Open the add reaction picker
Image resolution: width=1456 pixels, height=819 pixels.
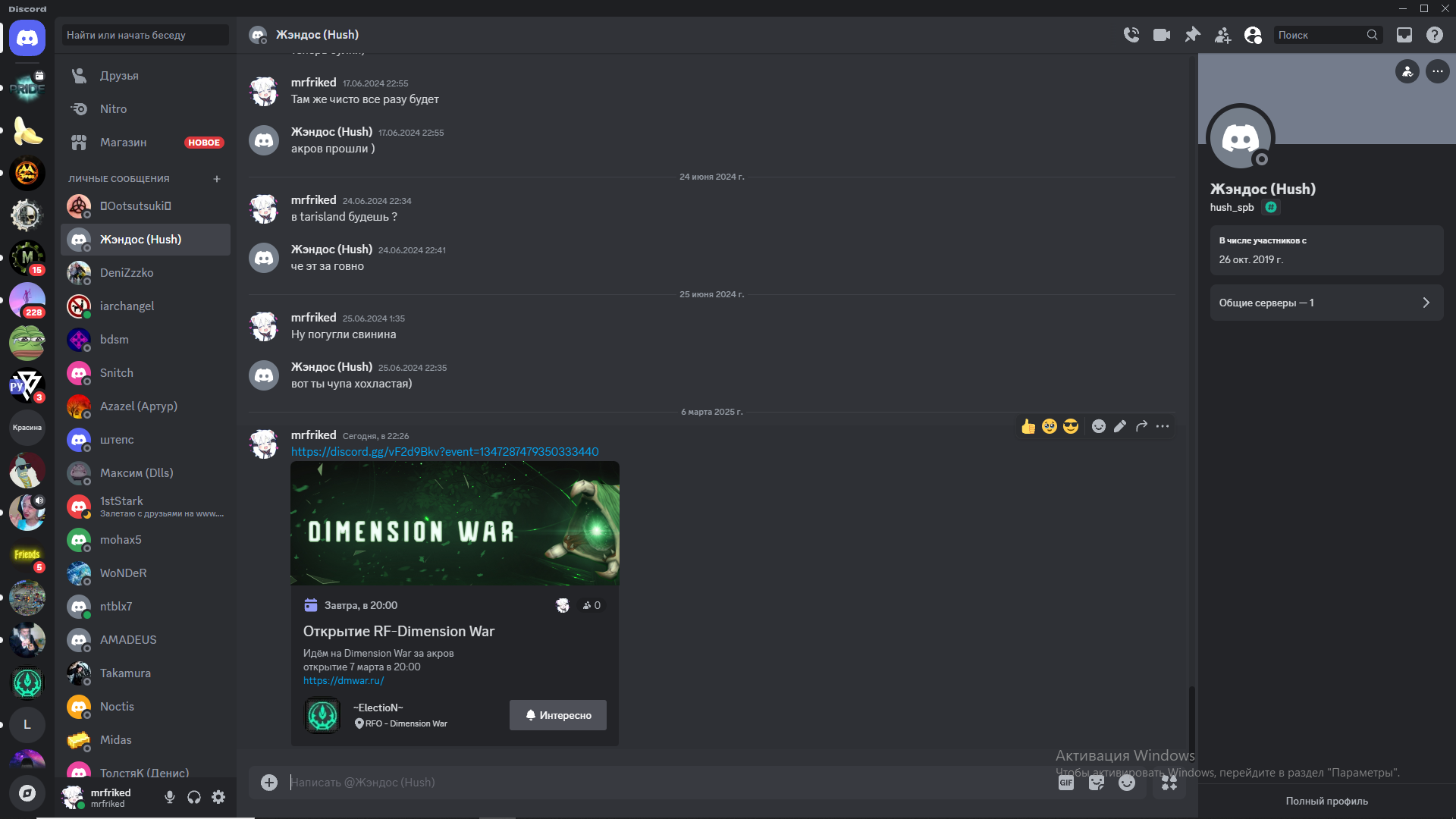1099,426
